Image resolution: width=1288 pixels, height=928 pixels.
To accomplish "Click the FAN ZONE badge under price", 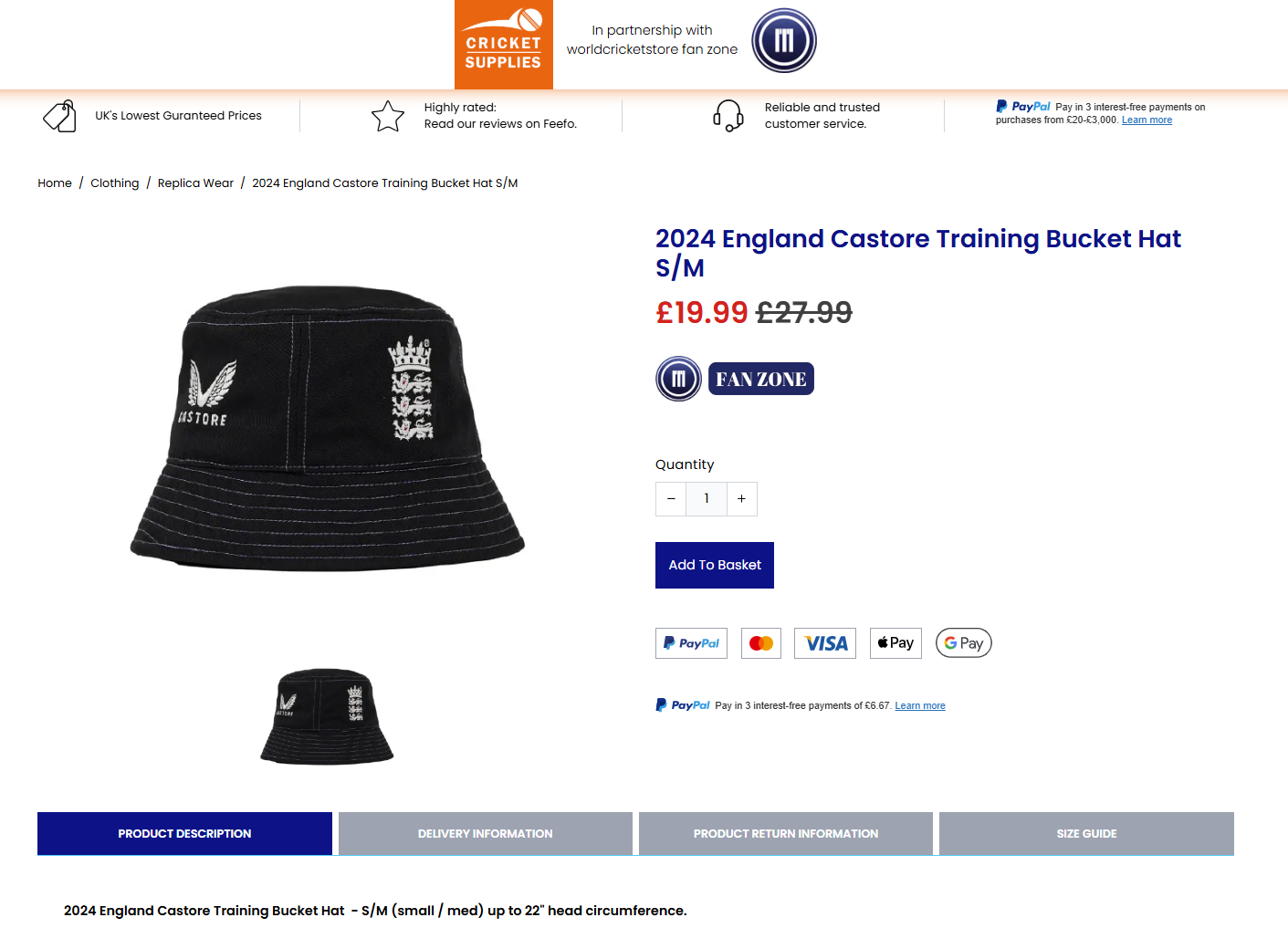I will point(760,379).
